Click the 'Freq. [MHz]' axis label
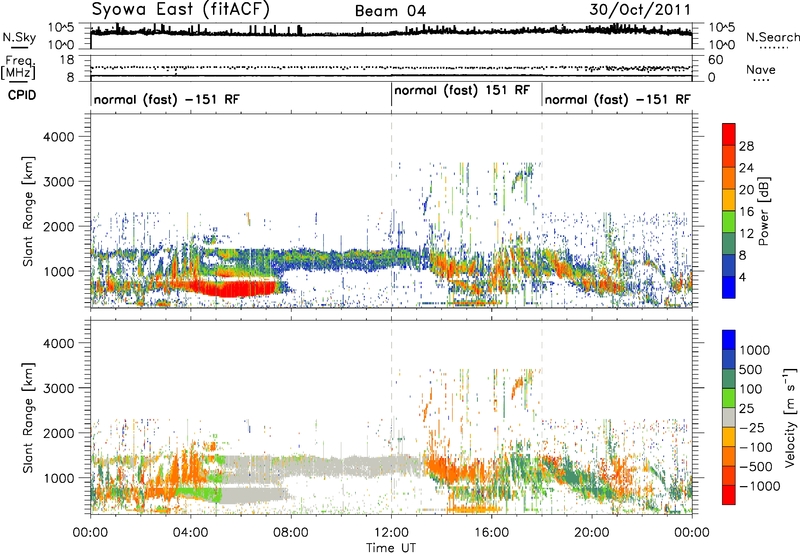 click(x=18, y=68)
